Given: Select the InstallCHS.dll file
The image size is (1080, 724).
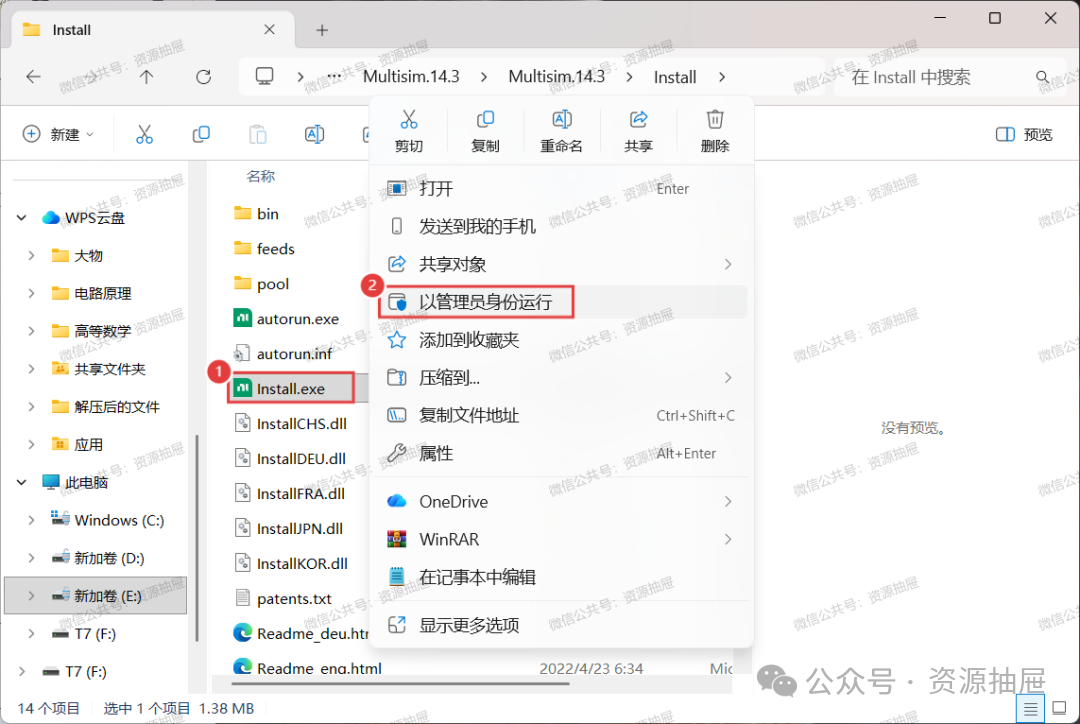Looking at the screenshot, I should (291, 424).
